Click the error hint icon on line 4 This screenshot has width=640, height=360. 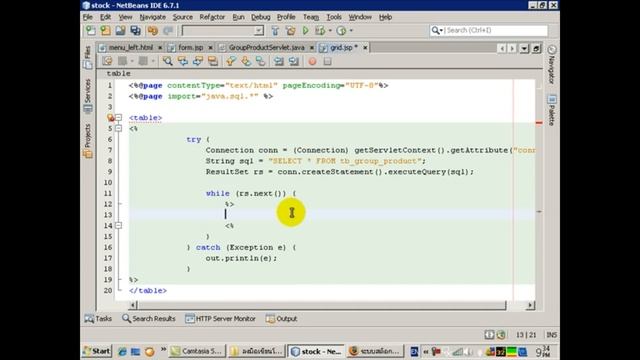click(x=111, y=118)
